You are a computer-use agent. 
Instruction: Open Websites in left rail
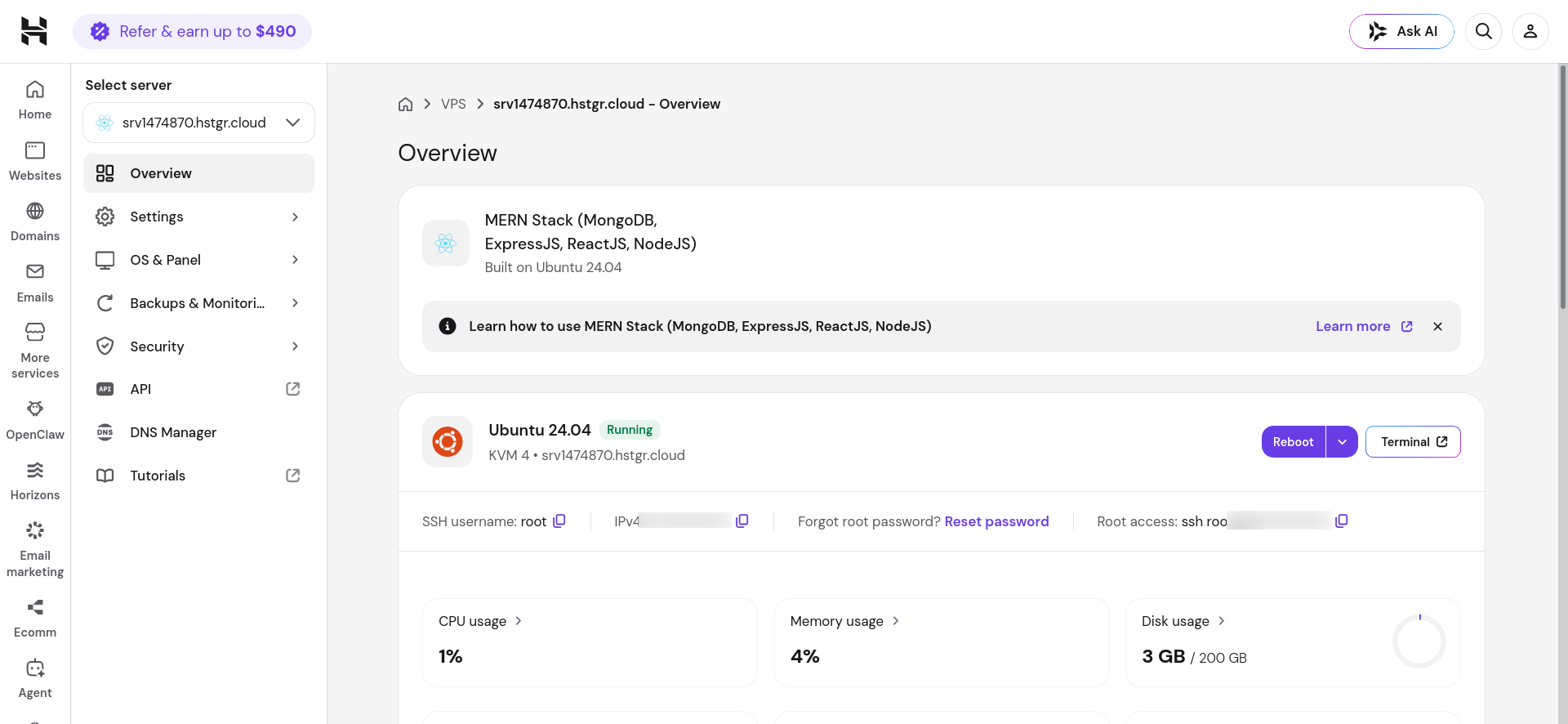35,161
